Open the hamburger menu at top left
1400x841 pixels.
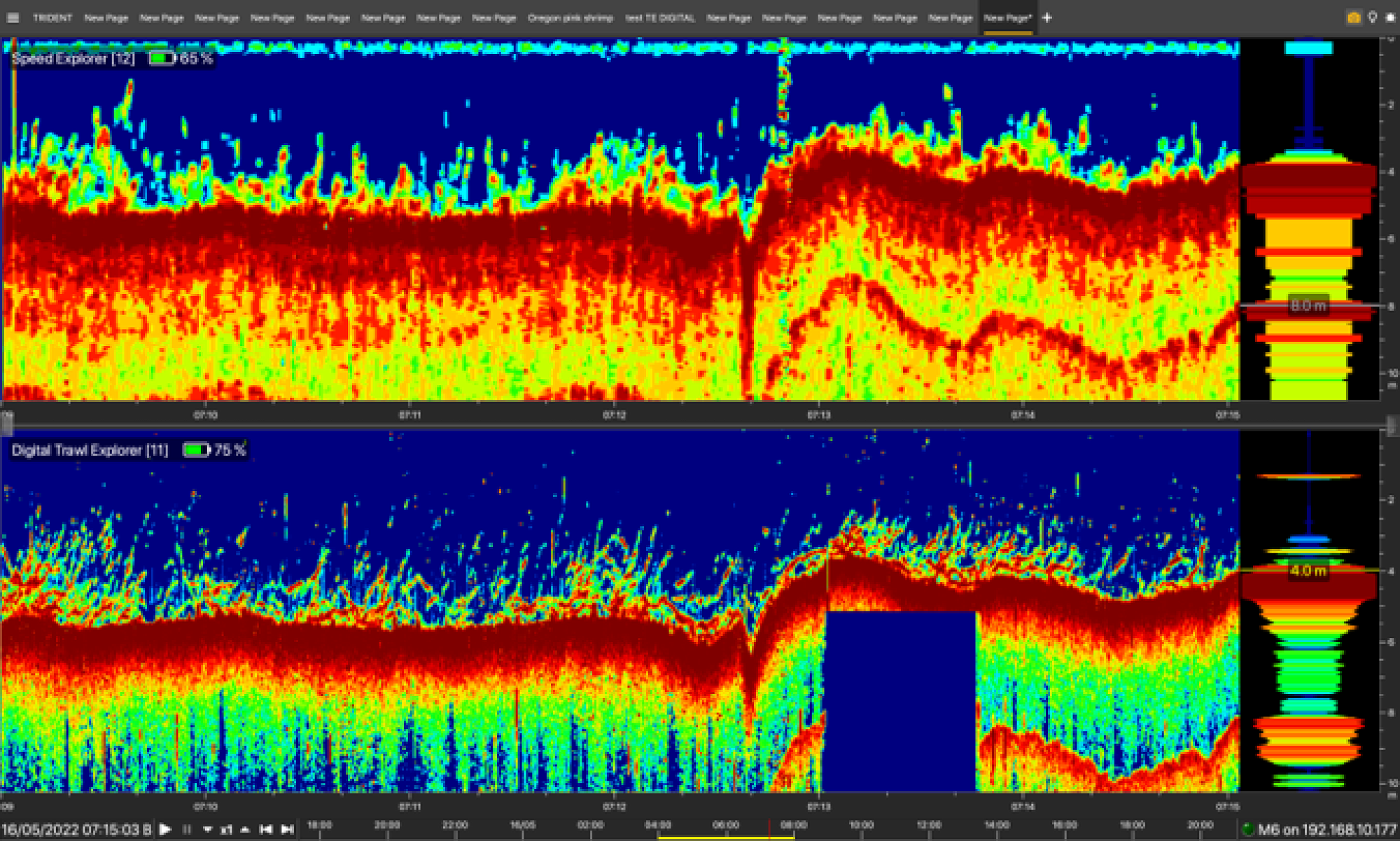(13, 18)
